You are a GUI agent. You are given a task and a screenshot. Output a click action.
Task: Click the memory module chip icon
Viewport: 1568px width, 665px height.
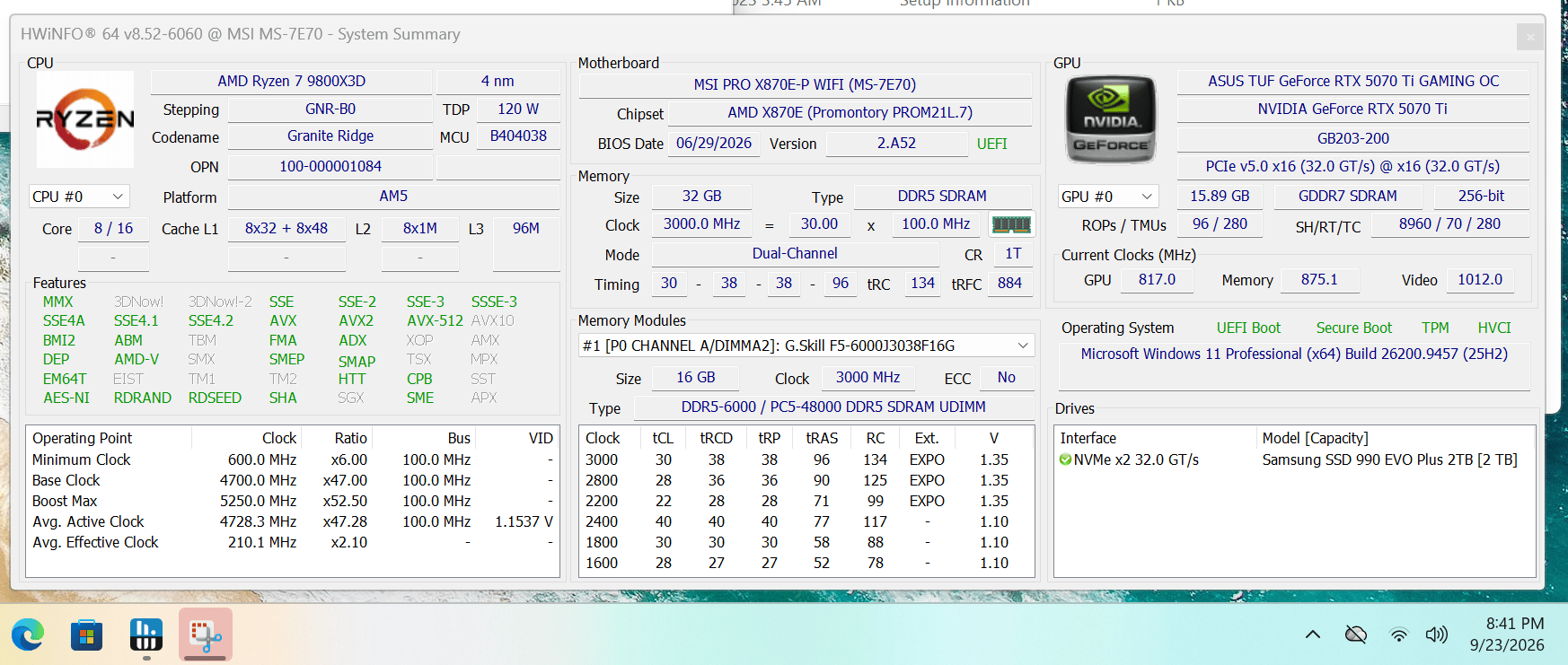coord(1011,223)
